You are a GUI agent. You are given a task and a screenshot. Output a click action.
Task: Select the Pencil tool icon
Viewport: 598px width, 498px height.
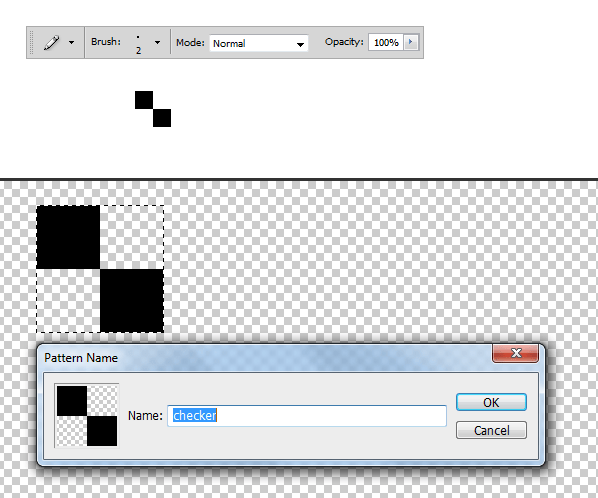coord(51,42)
